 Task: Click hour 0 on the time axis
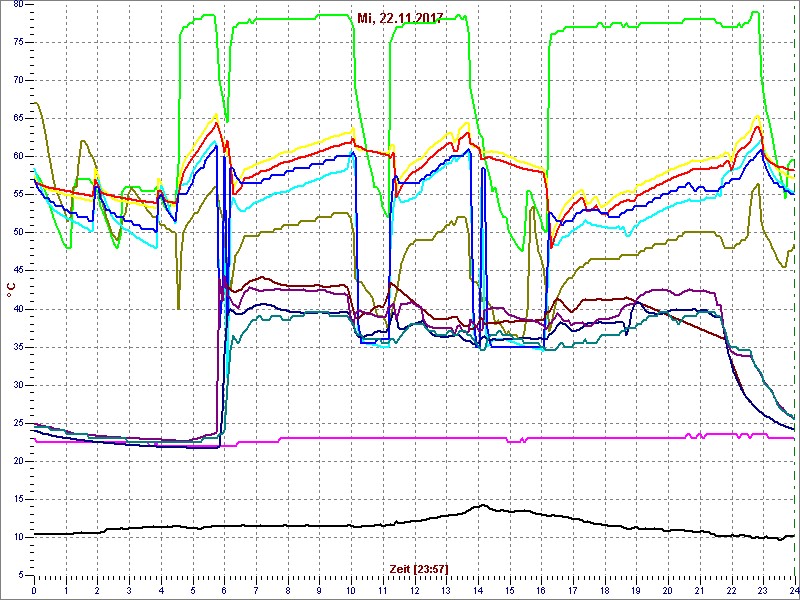pos(34,591)
